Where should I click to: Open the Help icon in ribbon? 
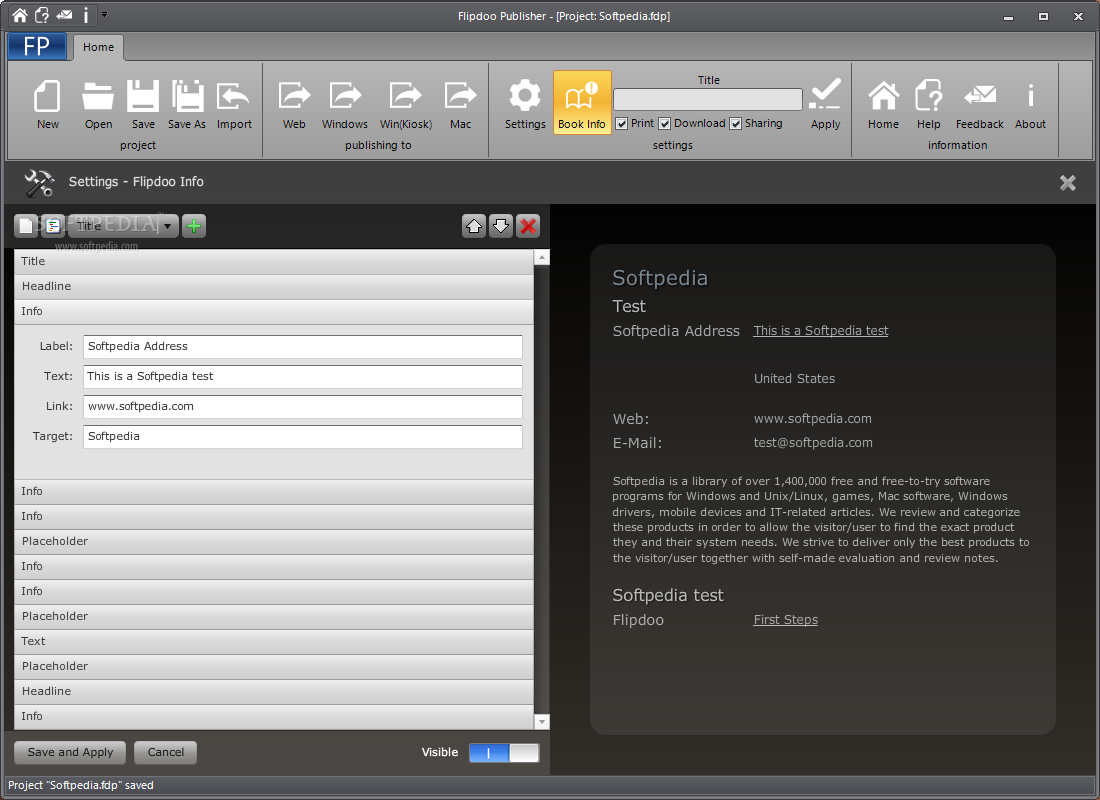click(x=928, y=104)
